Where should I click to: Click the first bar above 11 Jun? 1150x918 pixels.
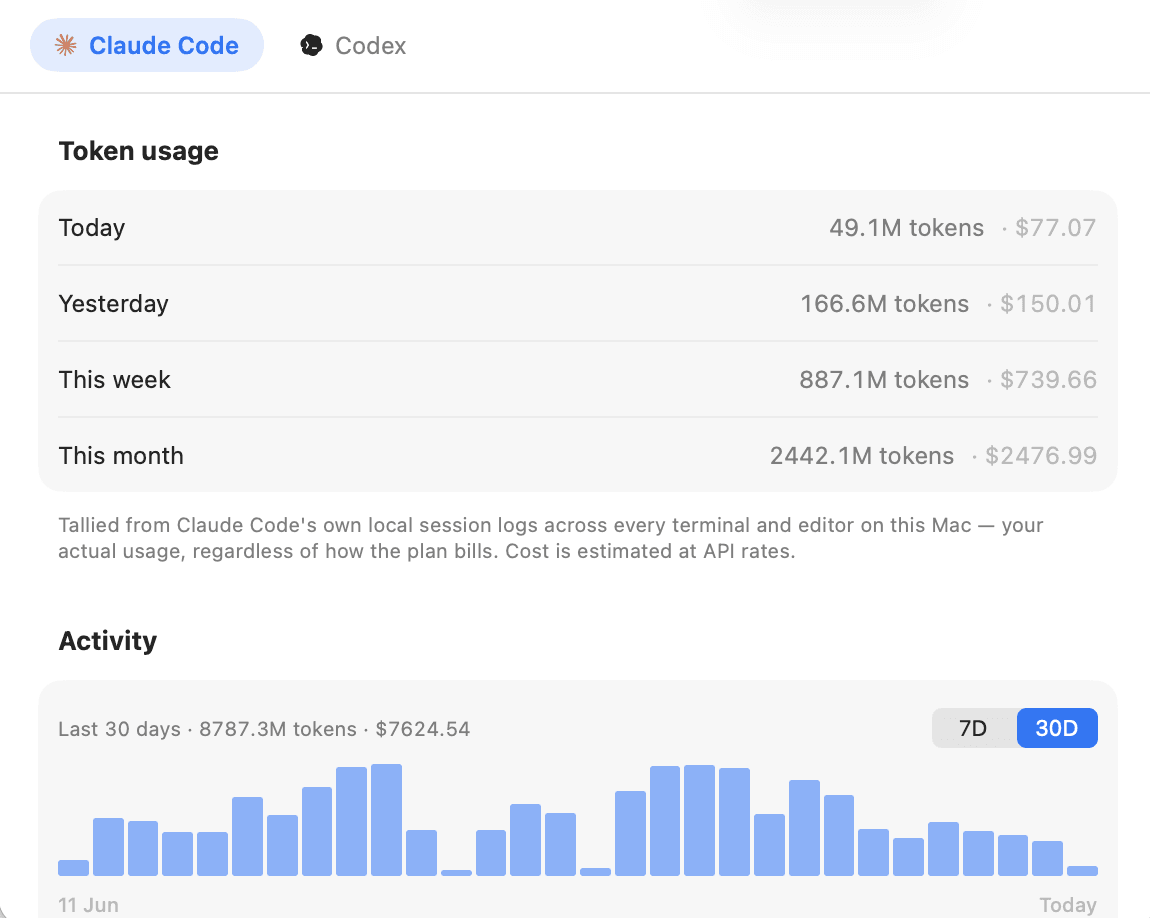(73, 867)
